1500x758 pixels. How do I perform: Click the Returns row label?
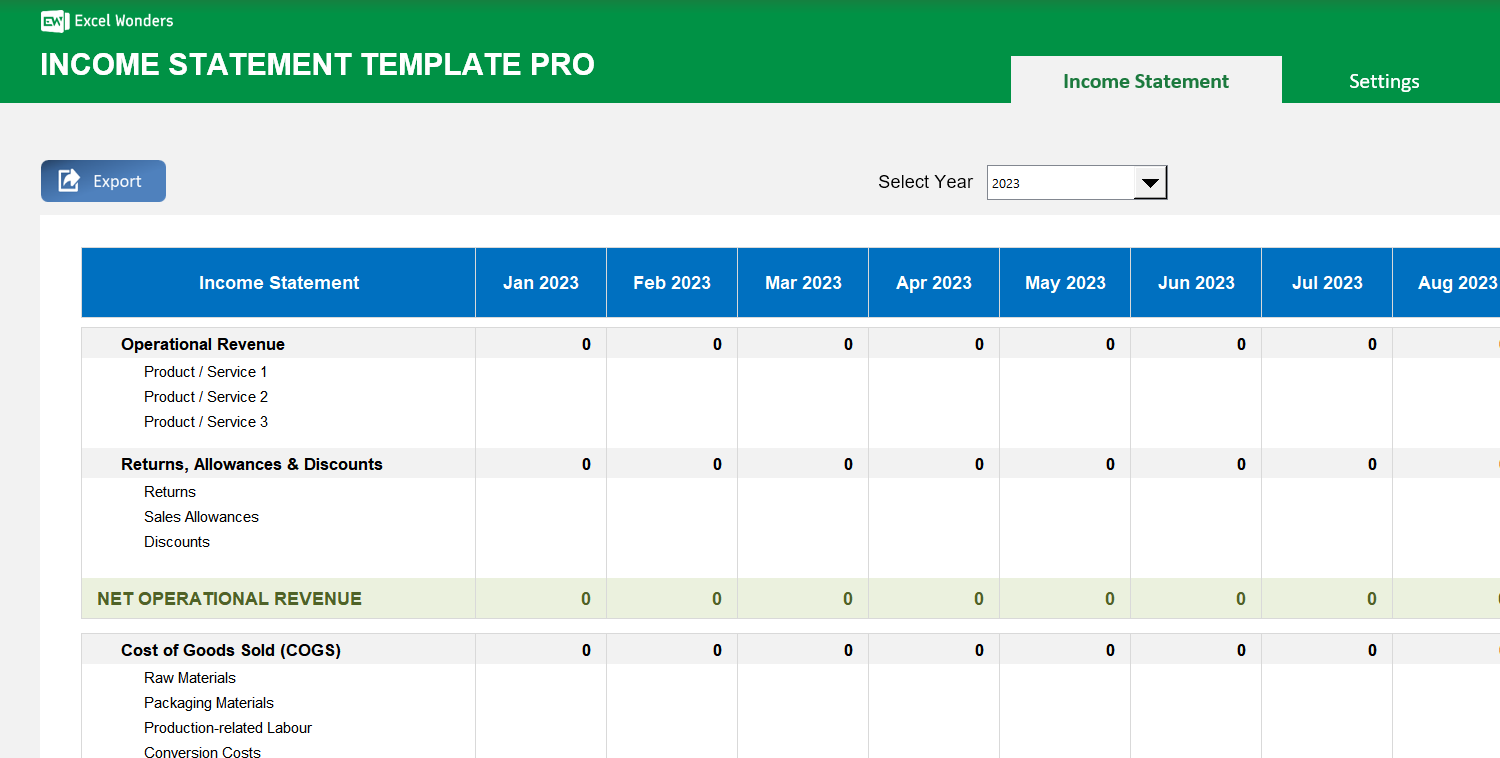pos(169,491)
